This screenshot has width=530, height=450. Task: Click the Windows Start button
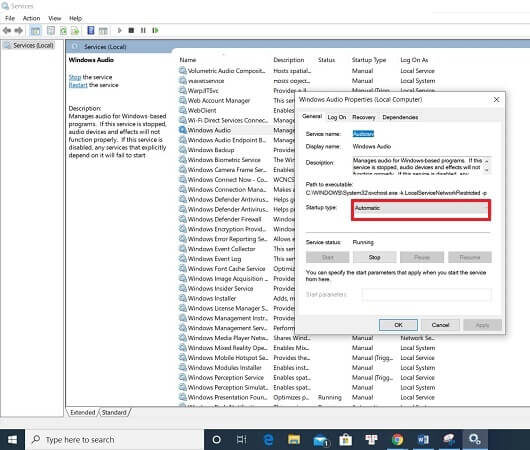(x=12, y=440)
